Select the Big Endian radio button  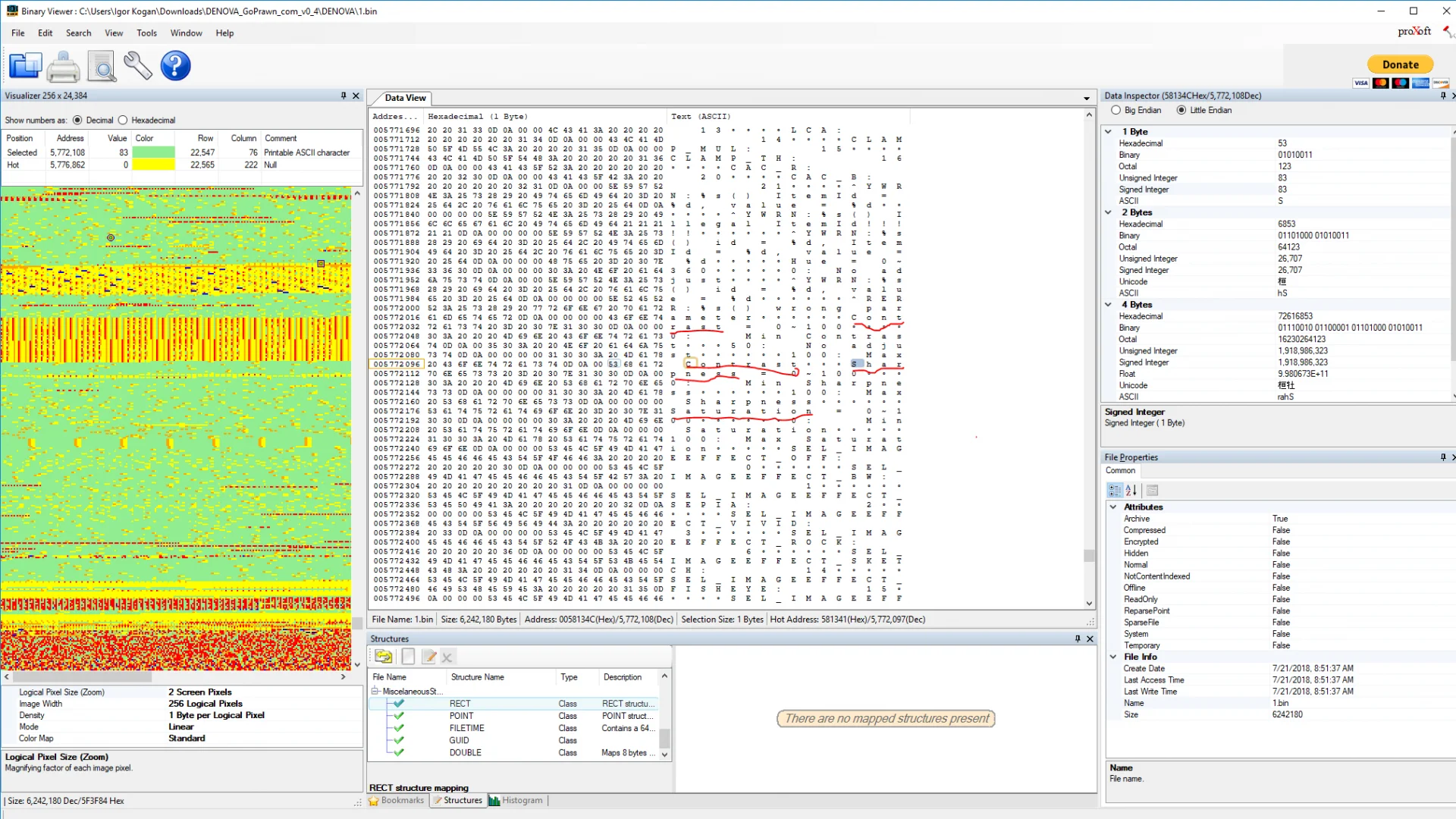(x=1116, y=110)
